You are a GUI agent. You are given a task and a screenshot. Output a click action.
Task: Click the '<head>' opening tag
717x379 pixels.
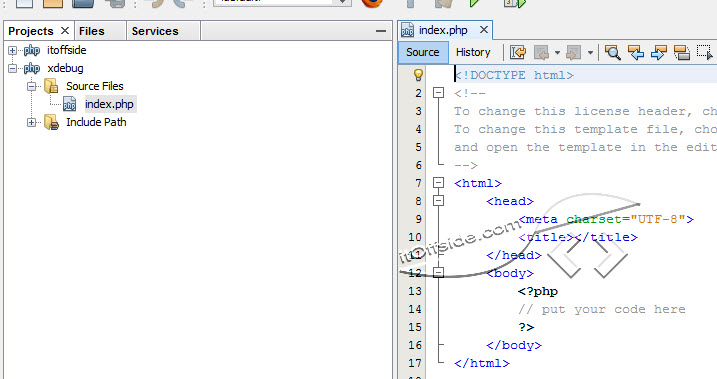[x=510, y=201]
